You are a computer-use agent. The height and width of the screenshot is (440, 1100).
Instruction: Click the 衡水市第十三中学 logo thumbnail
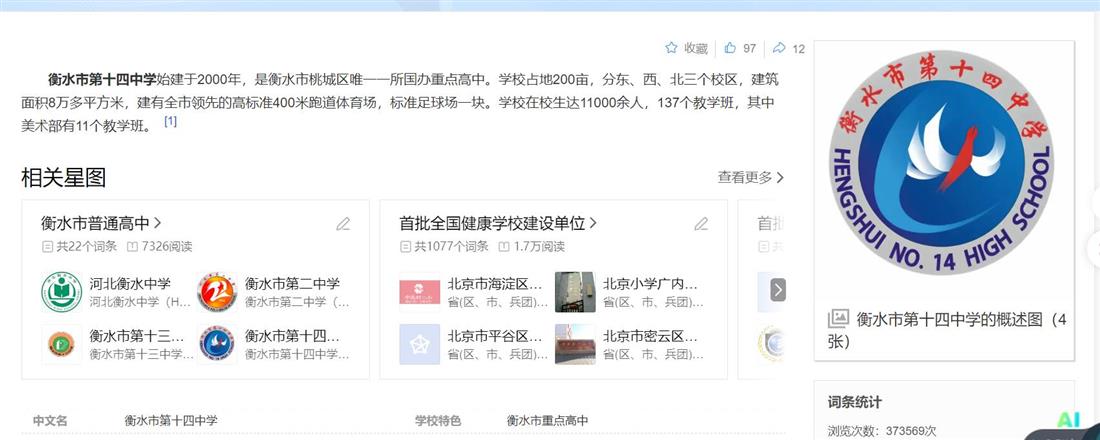tap(62, 344)
